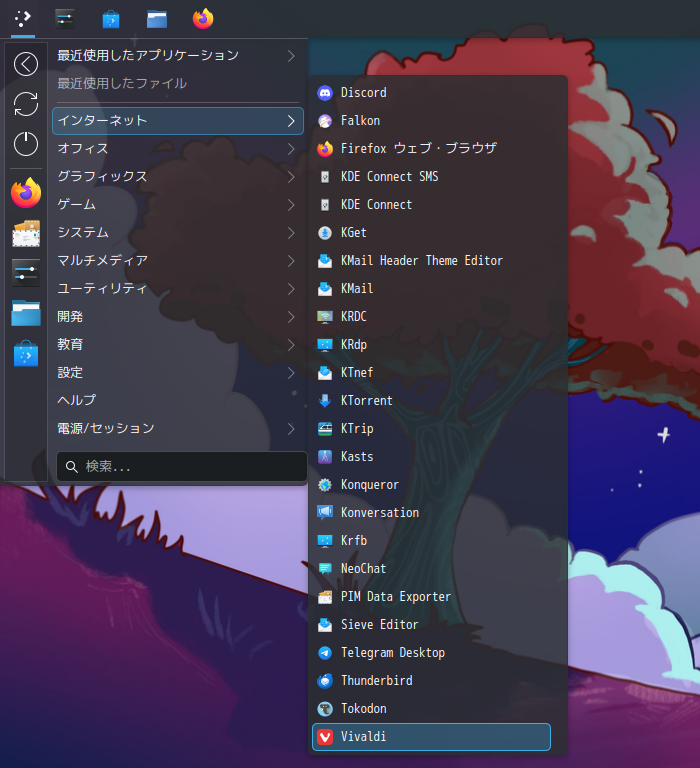Open Discover icon in top panel
This screenshot has height=768, width=700.
click(111, 20)
